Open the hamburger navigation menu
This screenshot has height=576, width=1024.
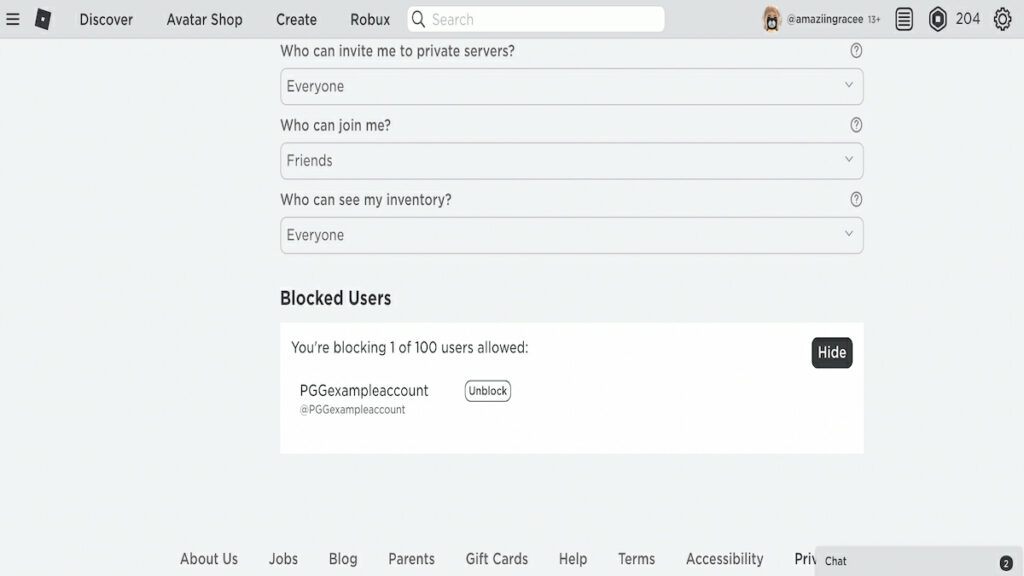click(13, 19)
